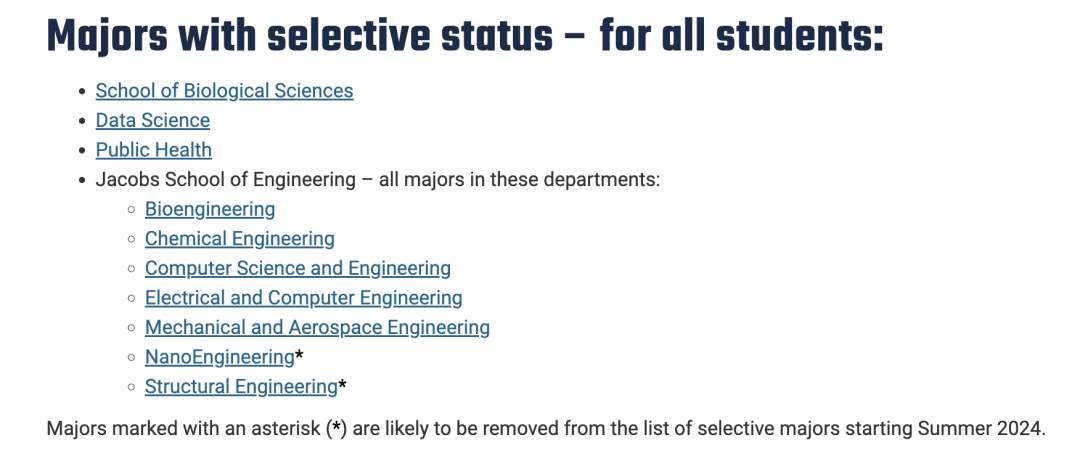Click the bullet before Data Science
The height and width of the screenshot is (456, 1080).
pyautogui.click(x=82, y=121)
